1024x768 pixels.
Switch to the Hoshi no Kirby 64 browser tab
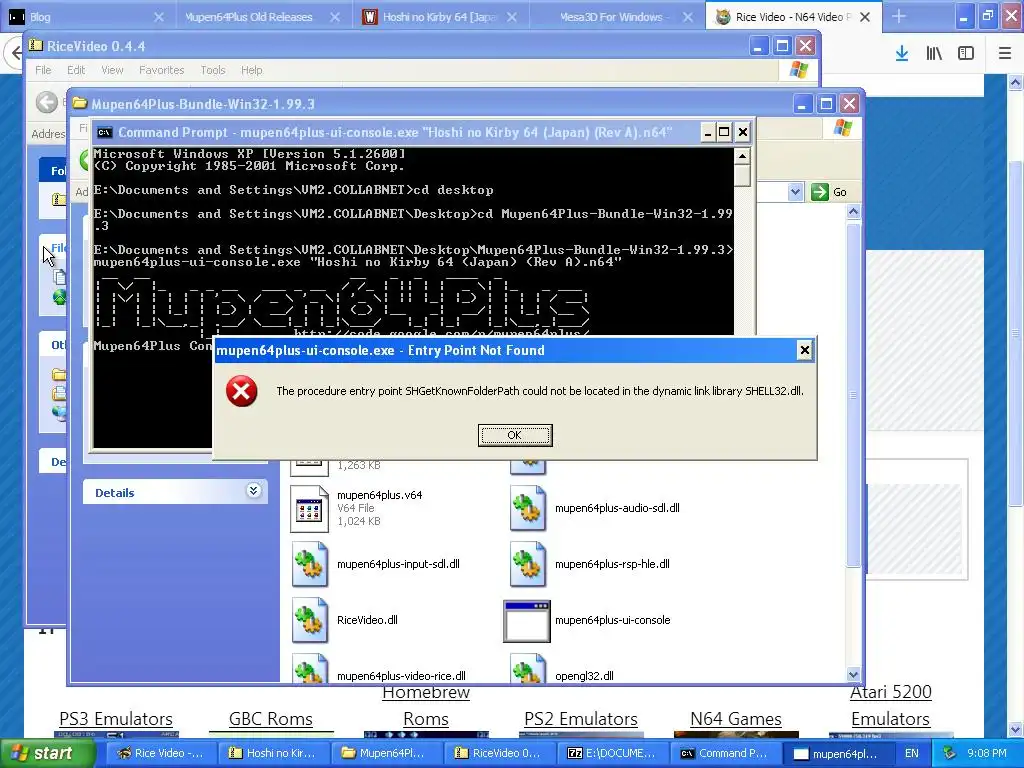coord(439,17)
